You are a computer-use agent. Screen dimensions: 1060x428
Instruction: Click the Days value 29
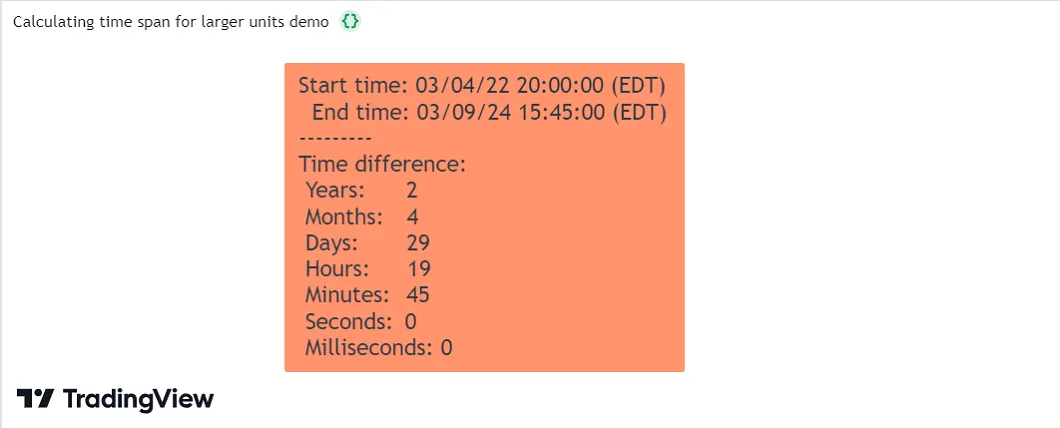(x=418, y=243)
